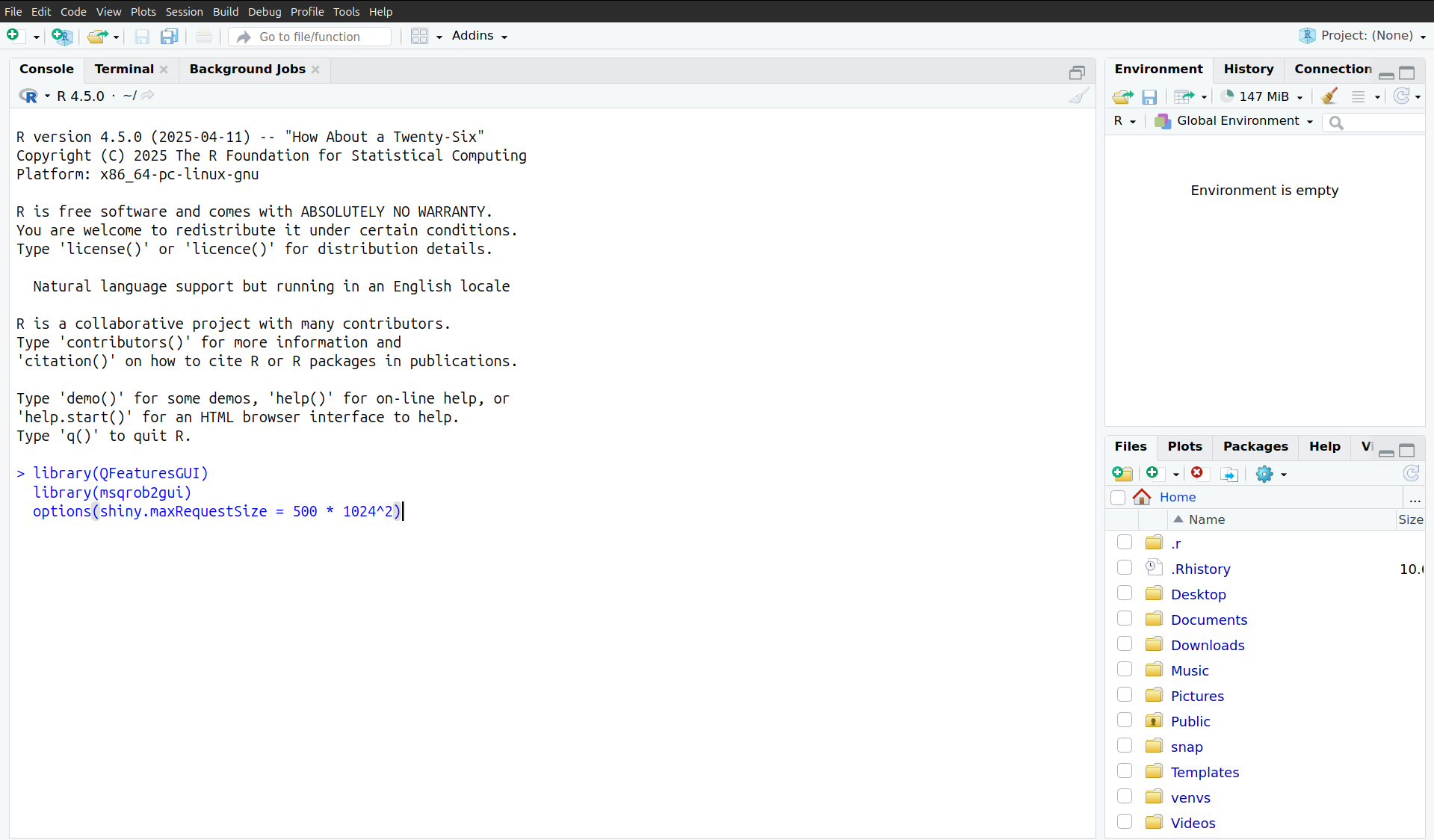The image size is (1434, 840).
Task: Open the Session menu
Action: coord(184,11)
